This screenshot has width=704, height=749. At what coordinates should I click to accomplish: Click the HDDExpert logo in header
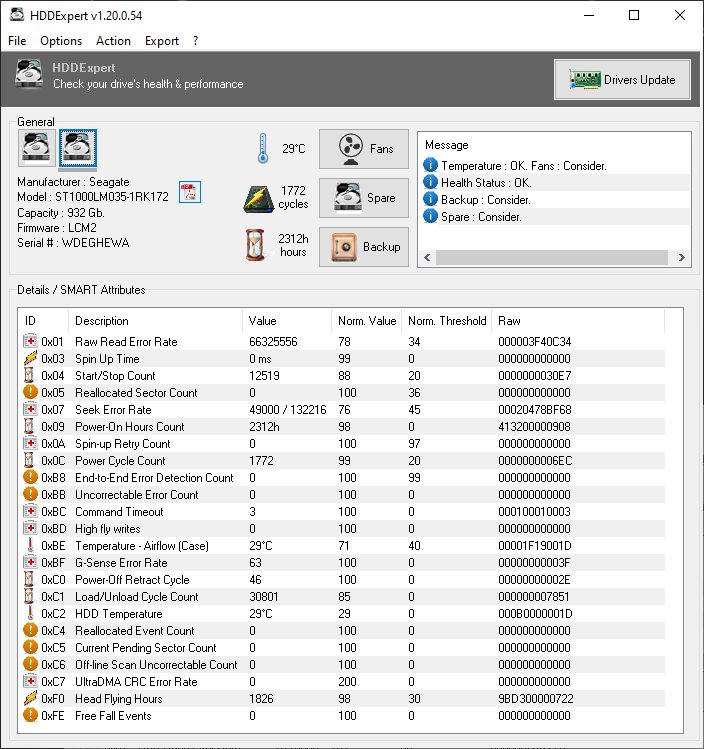tap(29, 78)
